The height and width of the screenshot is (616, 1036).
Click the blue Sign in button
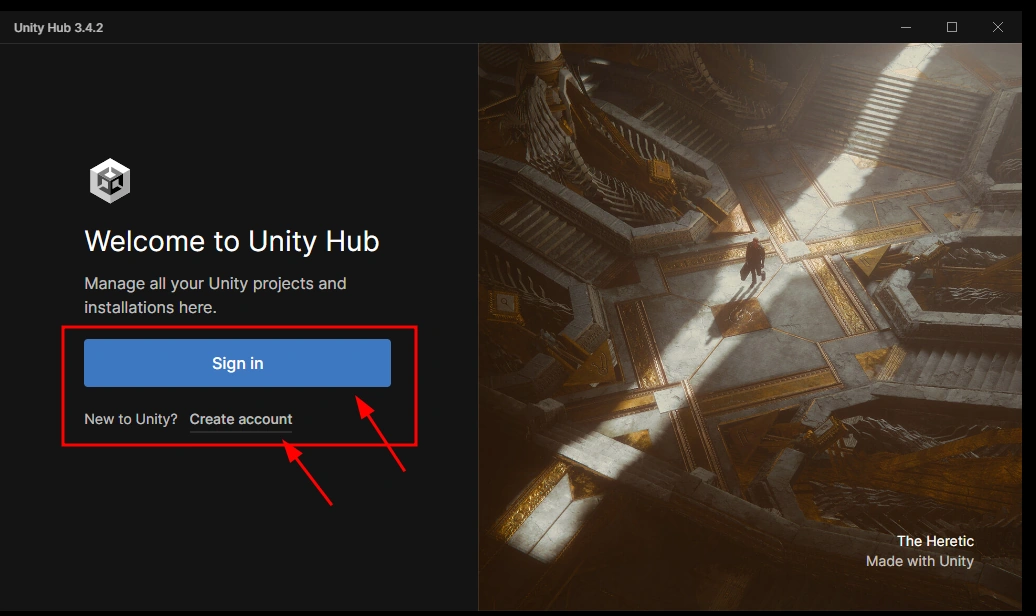237,363
